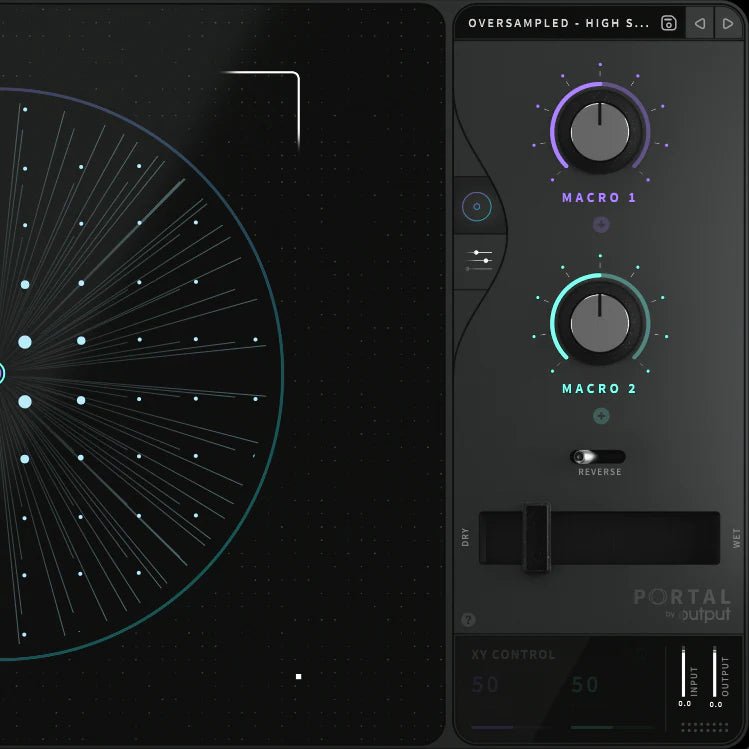The height and width of the screenshot is (749, 749).
Task: Open help with the question mark icon
Action: 468,620
